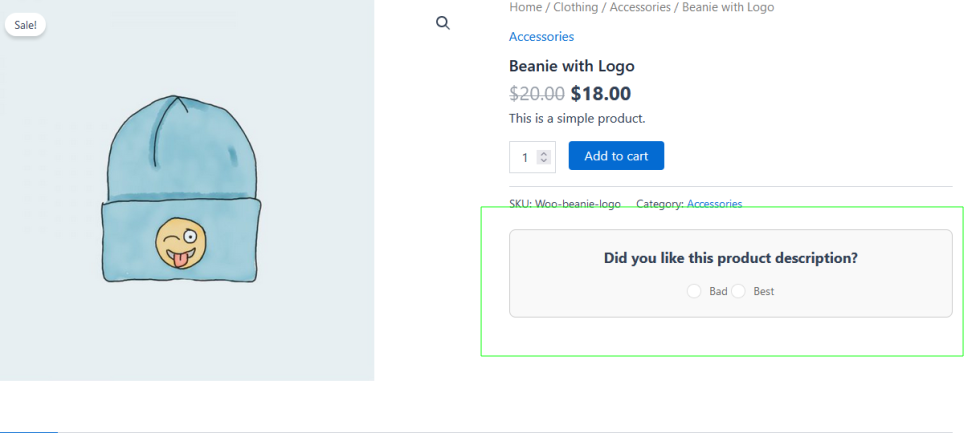Go to the Clothing breadcrumb link
The image size is (980, 433).
(575, 7)
